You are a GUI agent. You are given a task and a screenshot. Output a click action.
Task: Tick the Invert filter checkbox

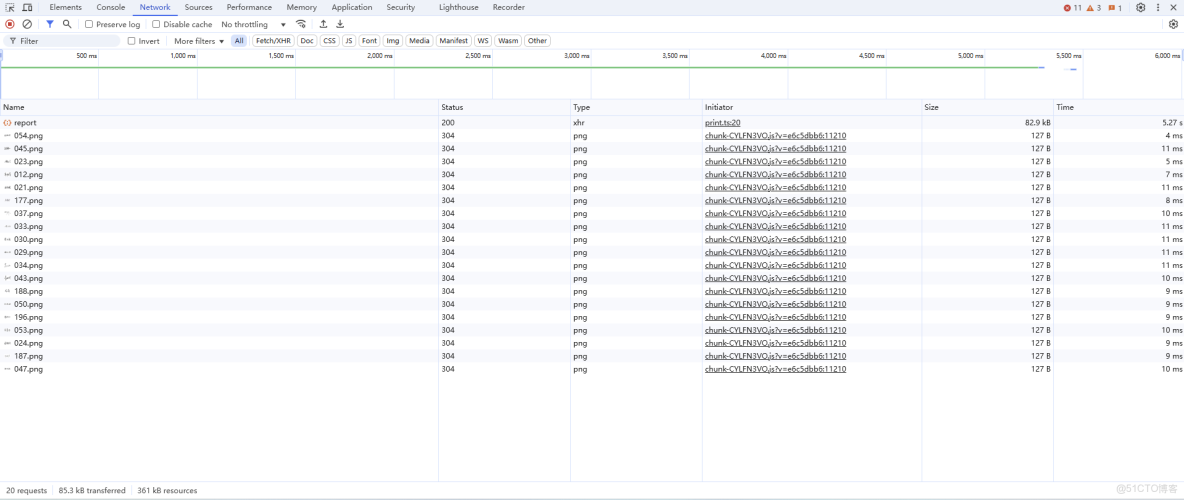(131, 41)
